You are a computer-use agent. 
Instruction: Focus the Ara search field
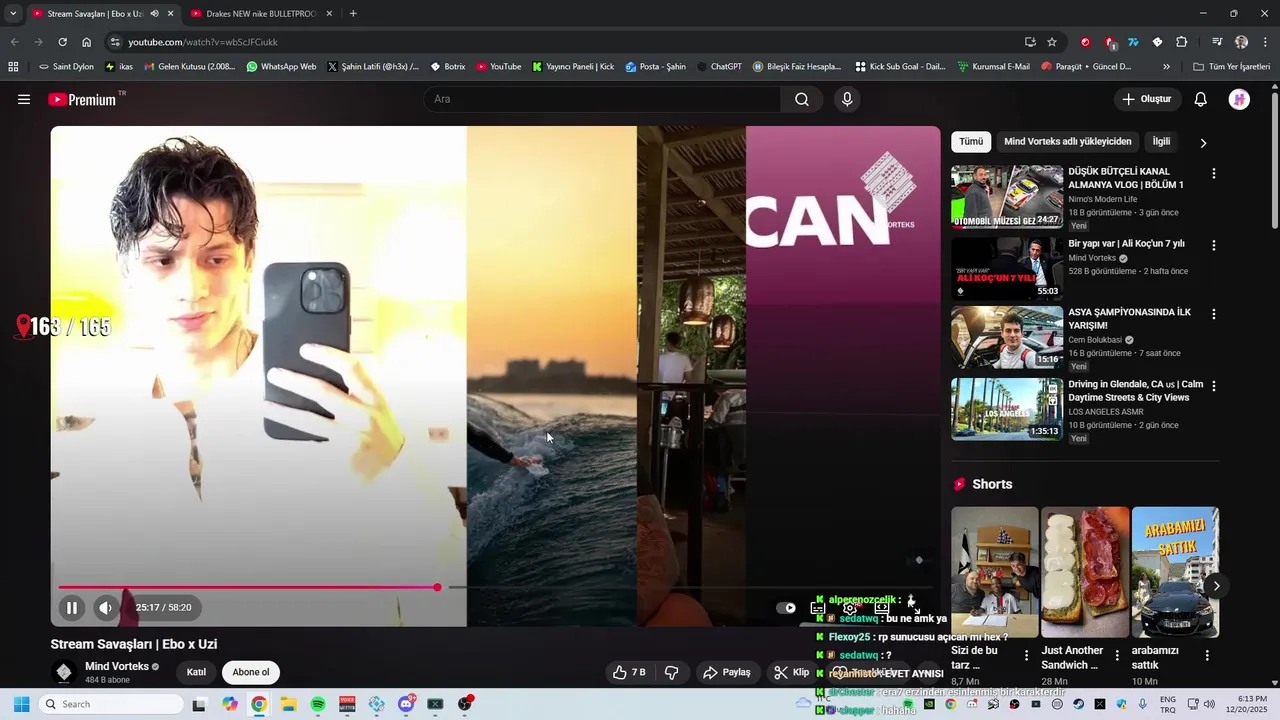pyautogui.click(x=602, y=99)
